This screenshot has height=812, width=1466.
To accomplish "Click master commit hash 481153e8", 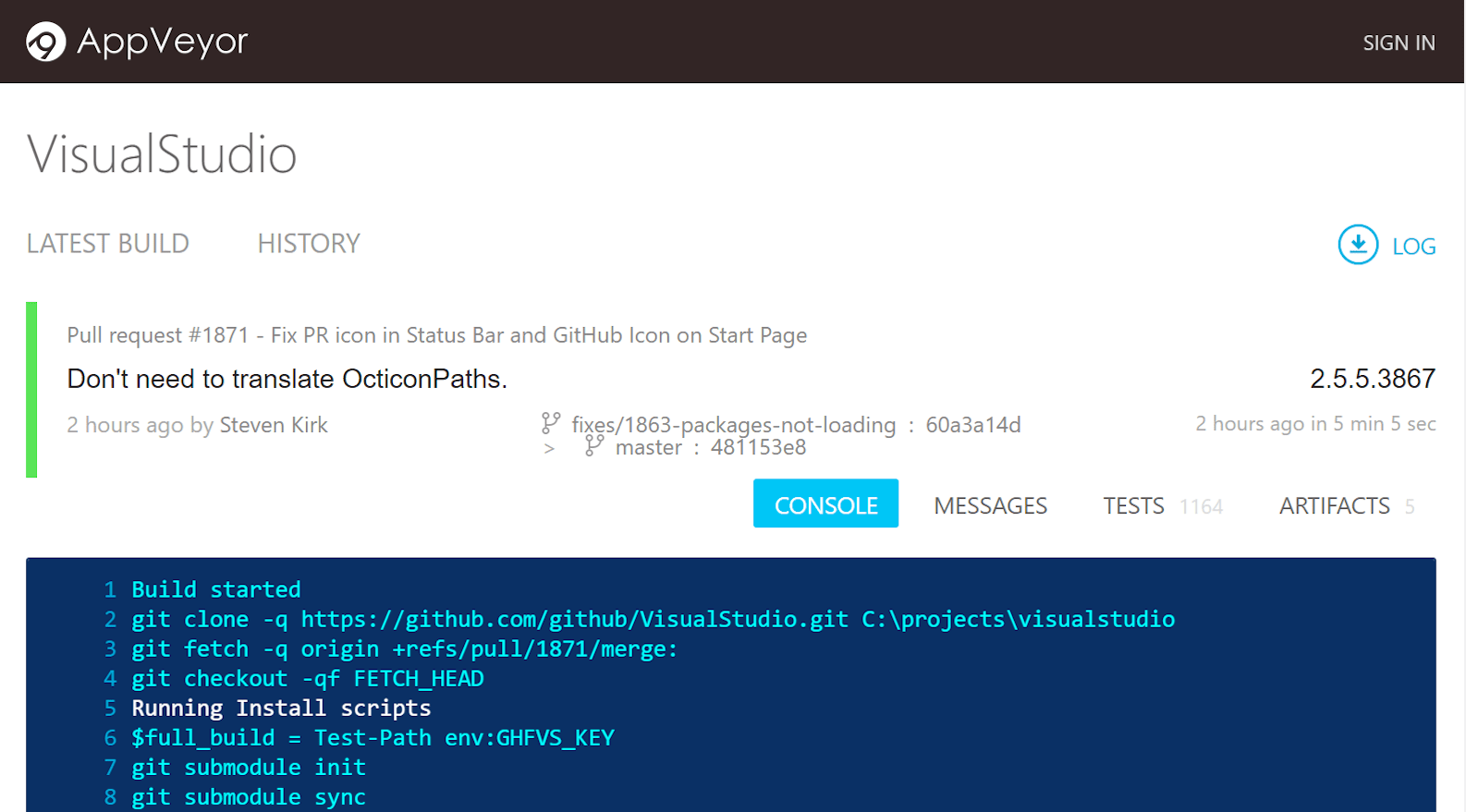I will coord(758,448).
